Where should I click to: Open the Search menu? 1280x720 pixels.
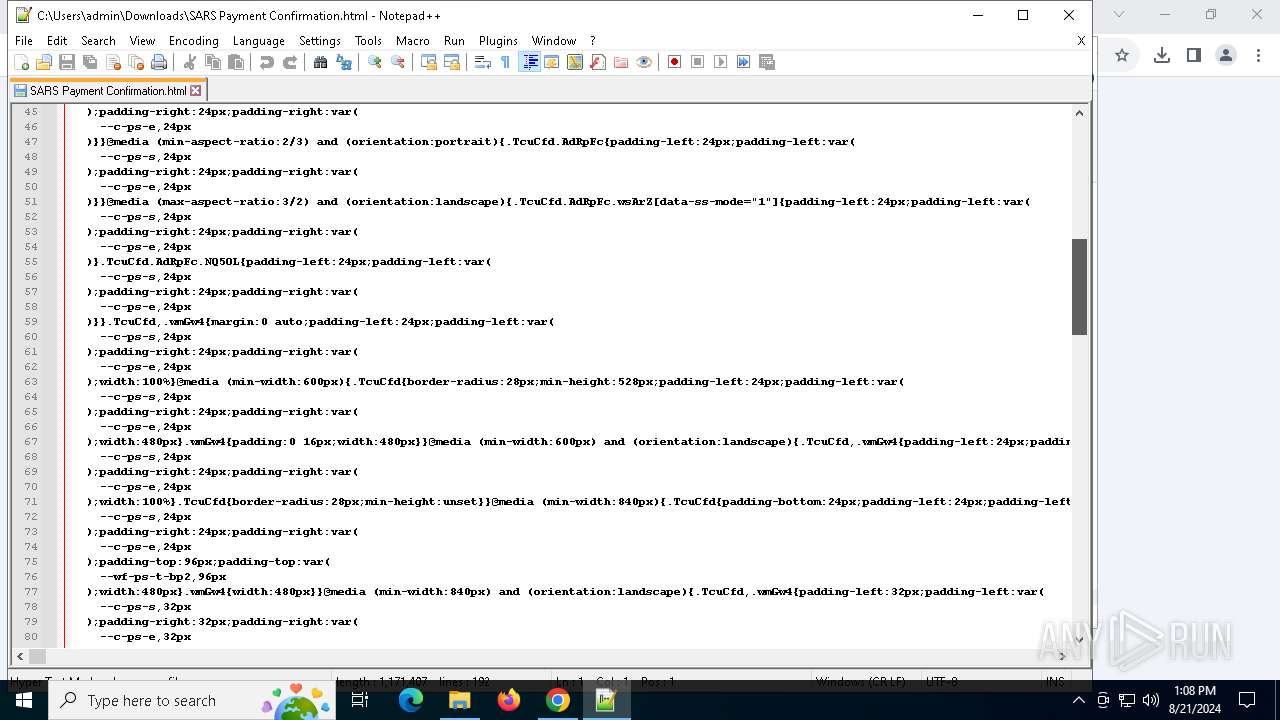click(x=98, y=41)
